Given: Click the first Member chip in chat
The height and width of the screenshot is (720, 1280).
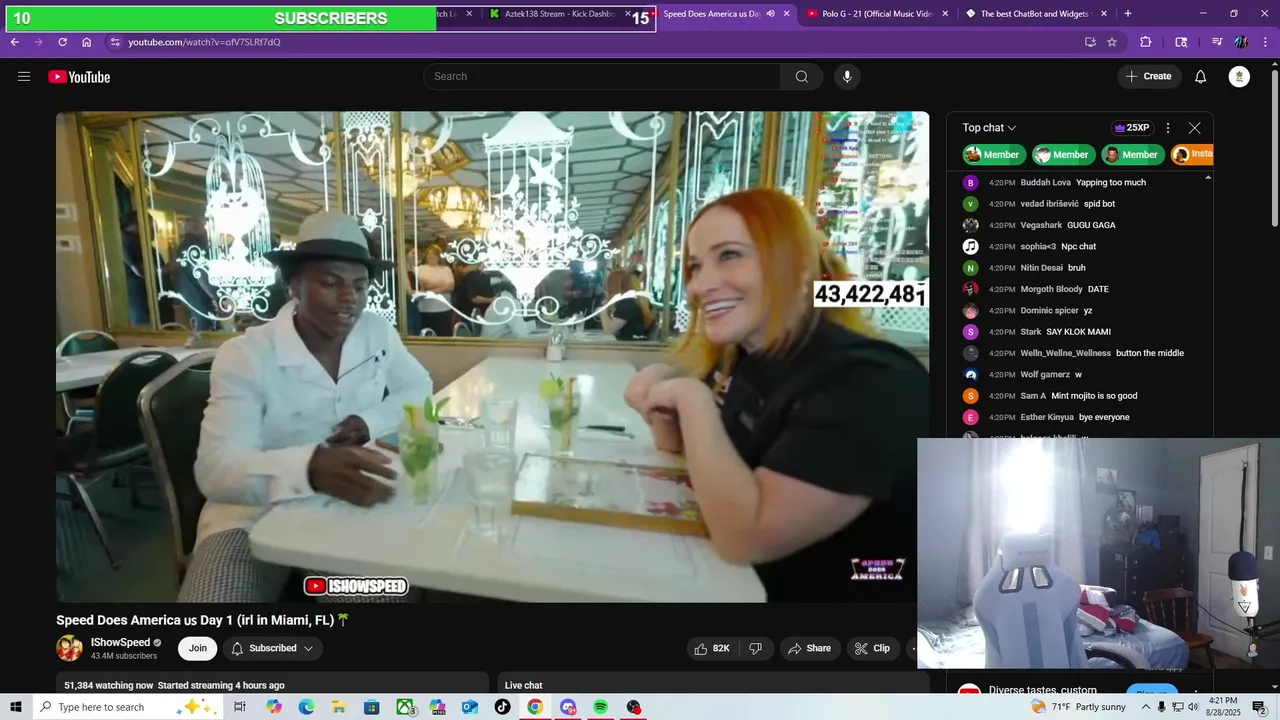Looking at the screenshot, I should tap(992, 154).
